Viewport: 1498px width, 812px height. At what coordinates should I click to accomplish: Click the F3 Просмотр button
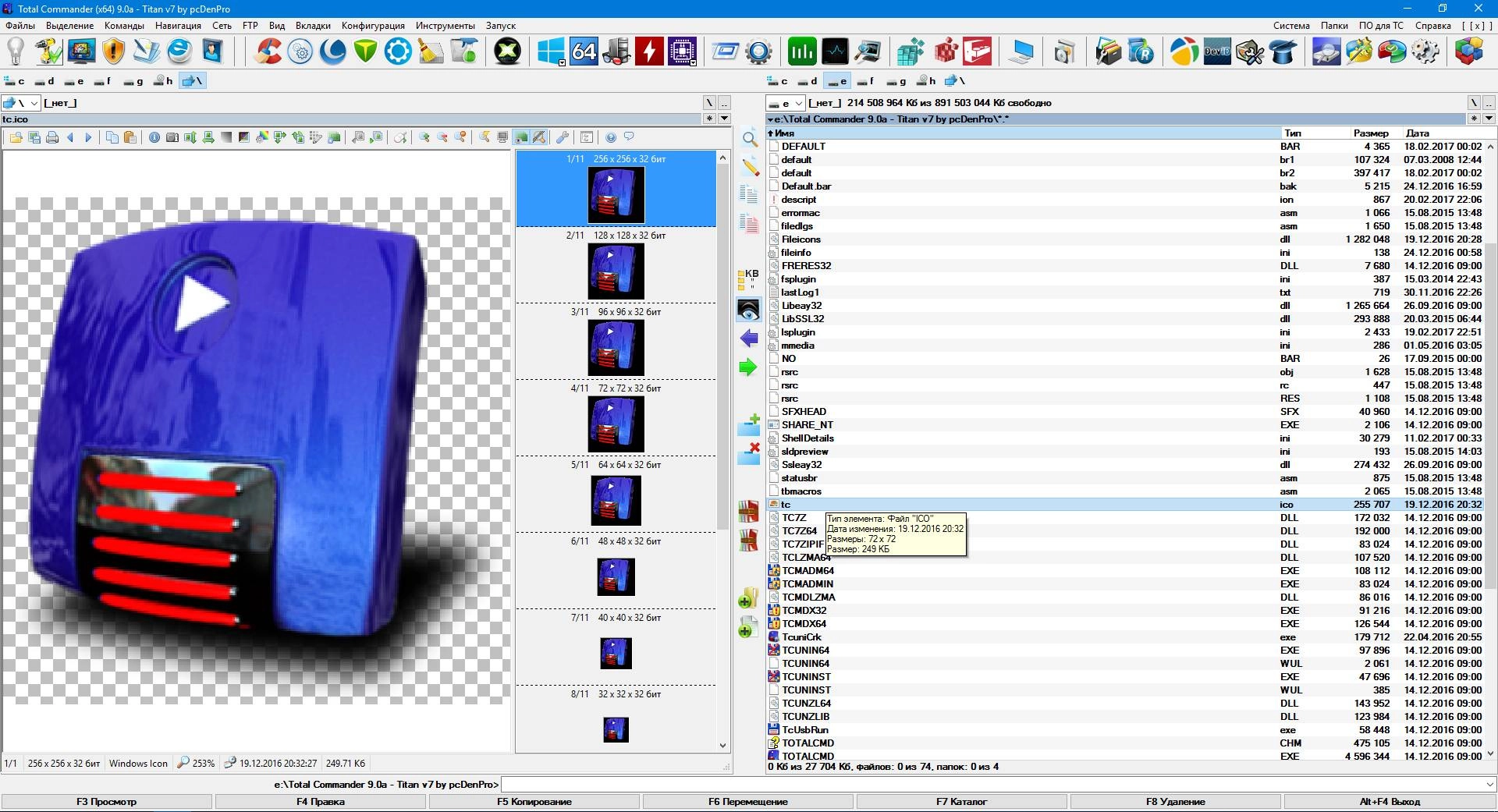coord(107,802)
